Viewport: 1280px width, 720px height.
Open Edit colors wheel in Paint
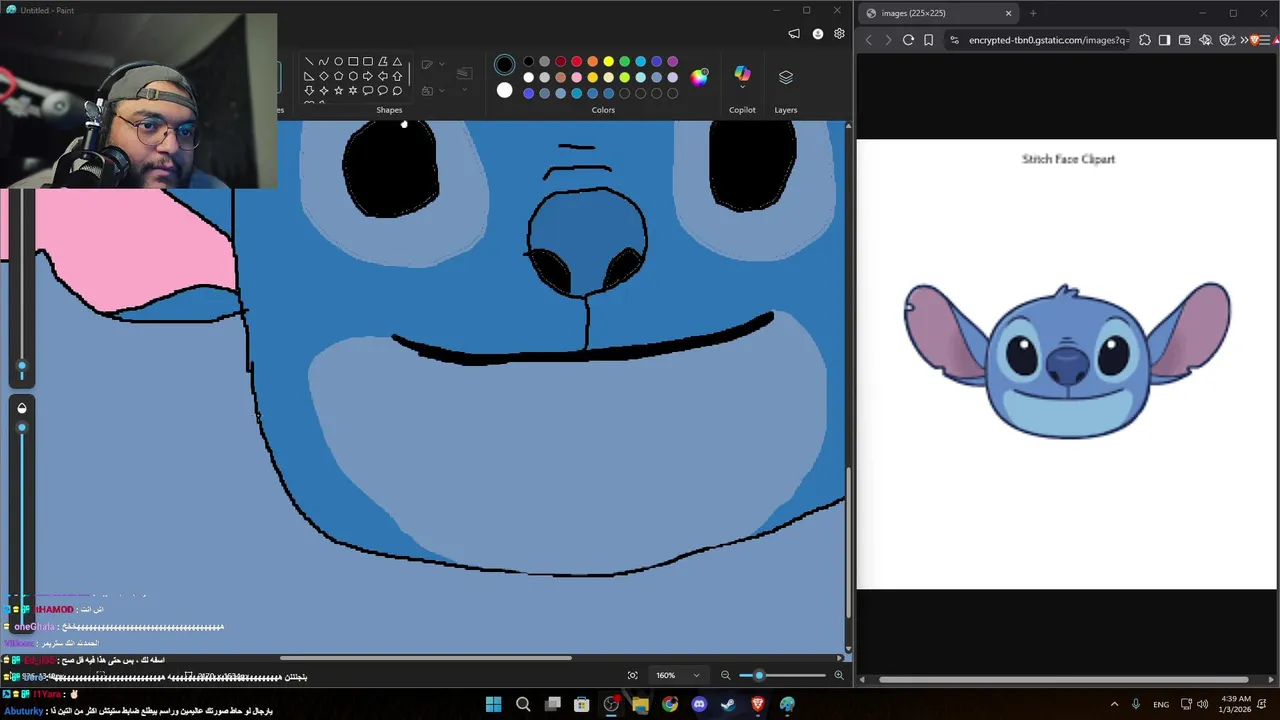point(699,77)
